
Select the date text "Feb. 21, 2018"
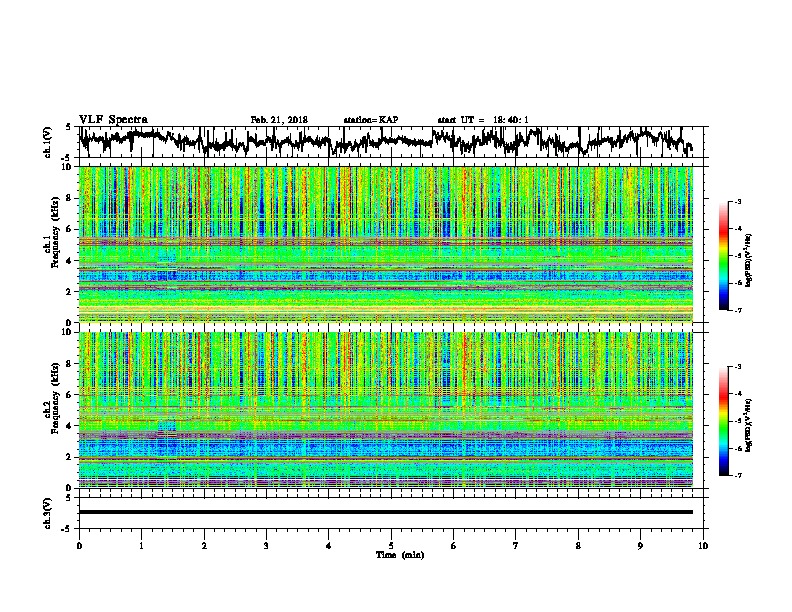tap(279, 120)
